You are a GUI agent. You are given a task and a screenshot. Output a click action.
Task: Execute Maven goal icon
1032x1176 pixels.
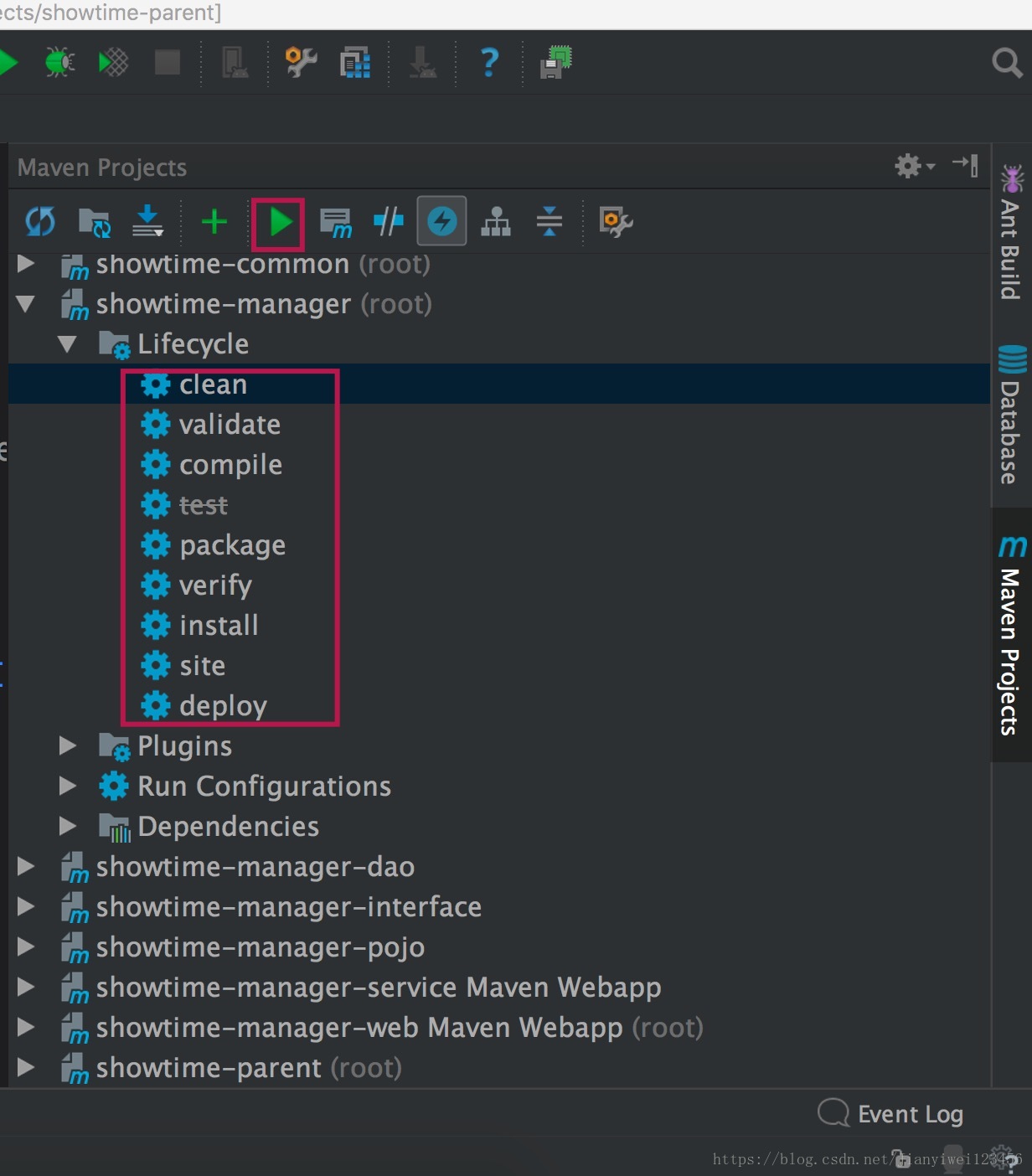coord(336,223)
